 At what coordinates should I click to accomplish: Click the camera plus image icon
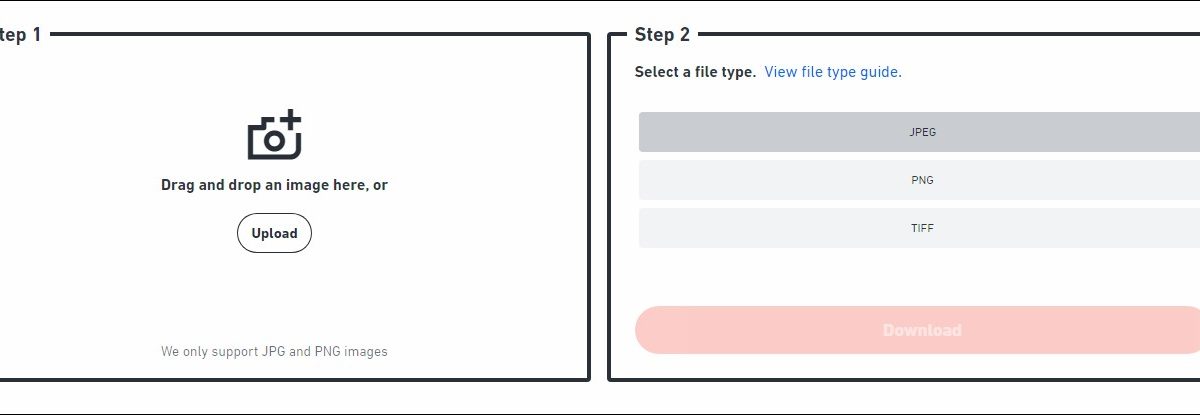[x=274, y=135]
